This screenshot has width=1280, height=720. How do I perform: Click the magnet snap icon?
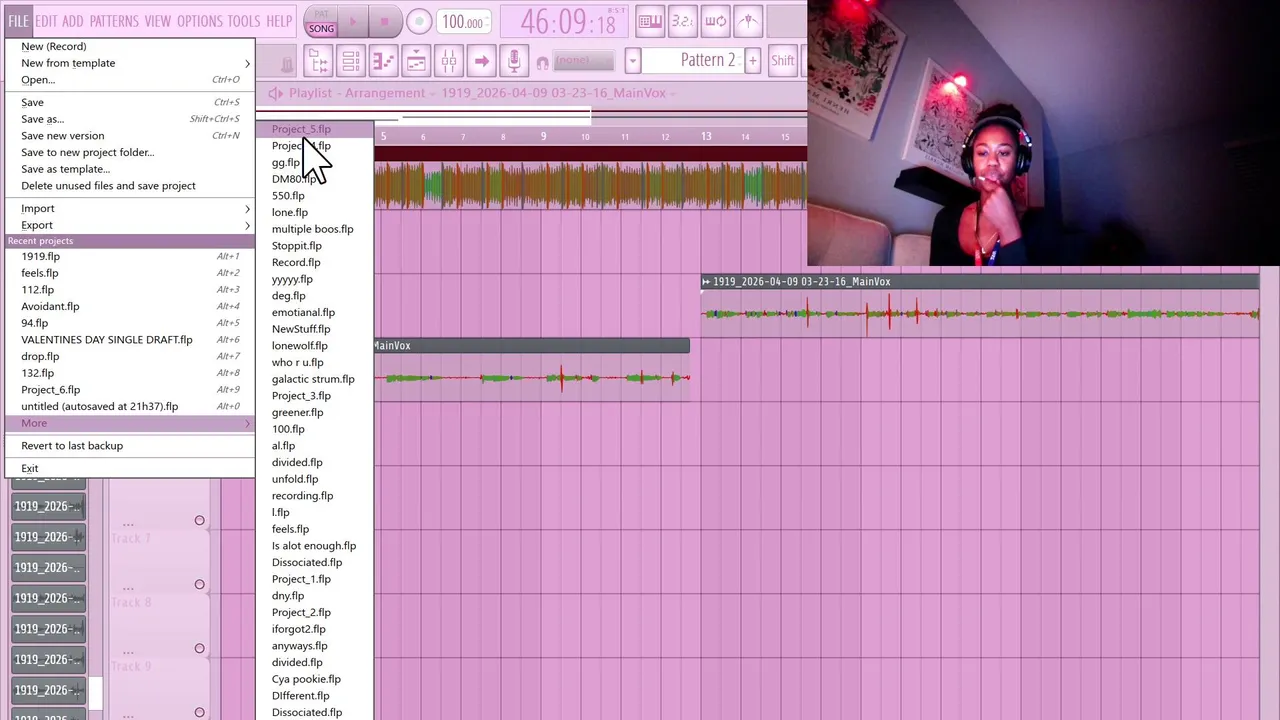(543, 62)
